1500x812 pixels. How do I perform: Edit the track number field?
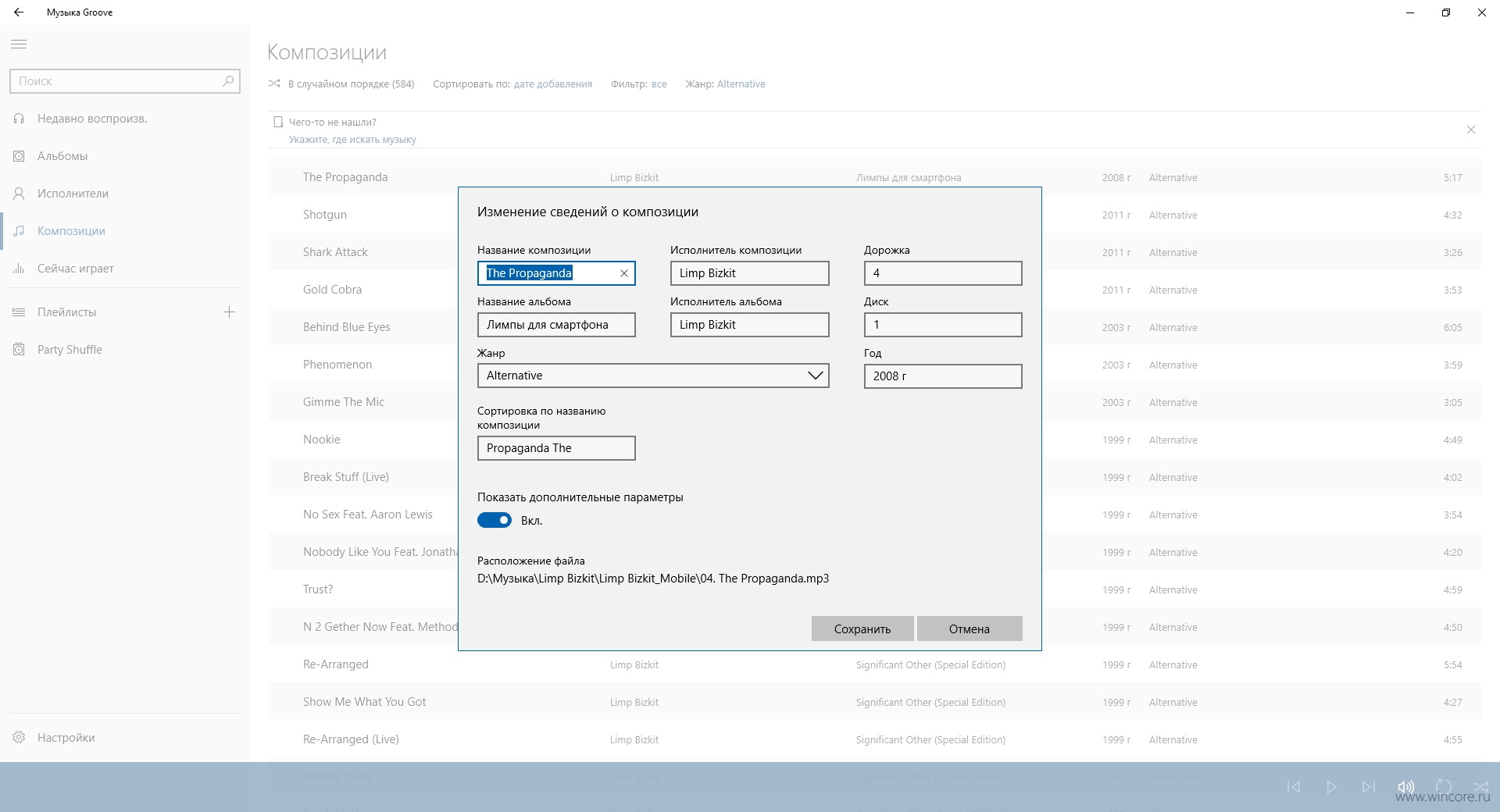(943, 273)
